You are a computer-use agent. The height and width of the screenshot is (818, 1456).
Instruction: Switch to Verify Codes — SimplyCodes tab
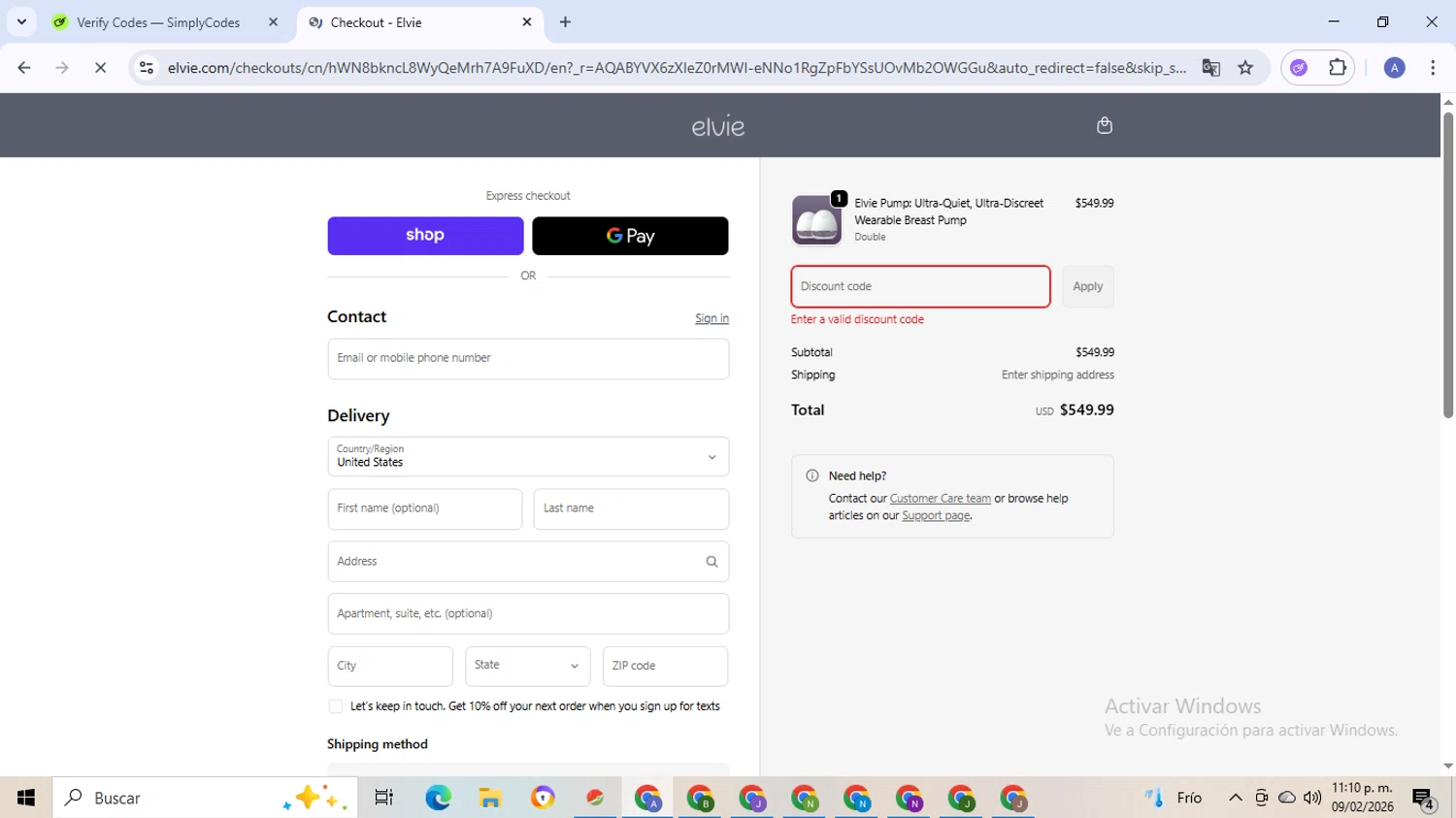tap(158, 22)
